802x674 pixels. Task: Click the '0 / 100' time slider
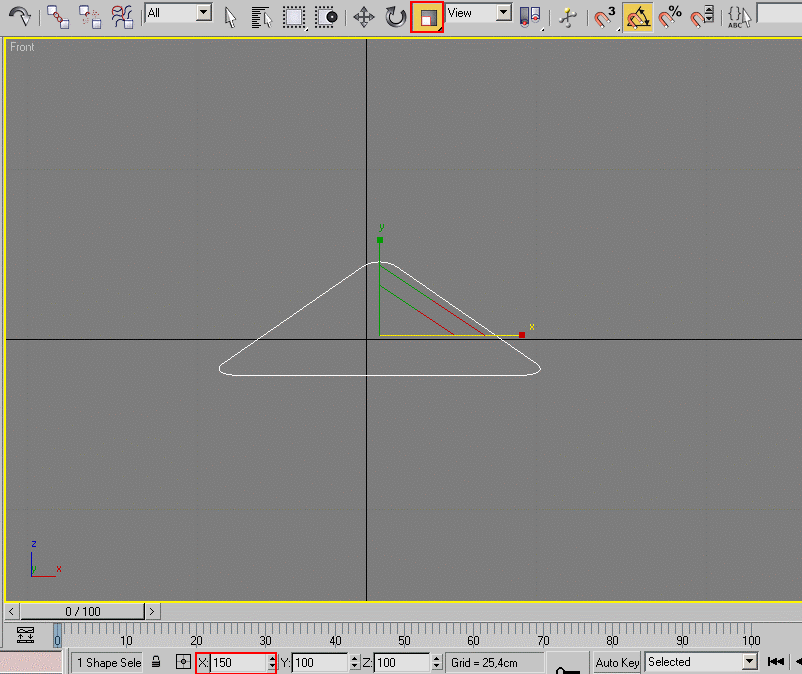(83, 611)
